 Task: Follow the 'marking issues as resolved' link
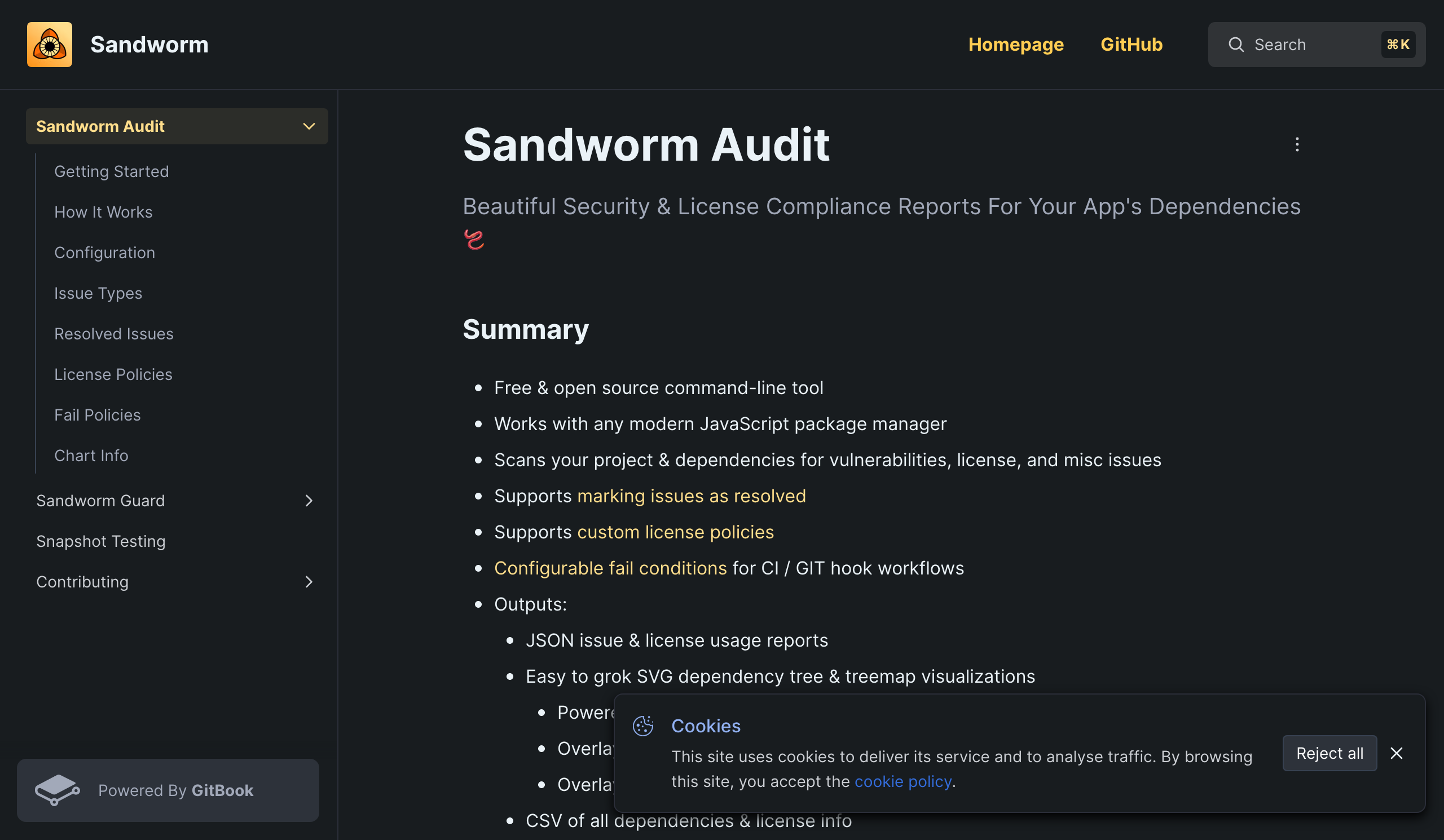[691, 497]
